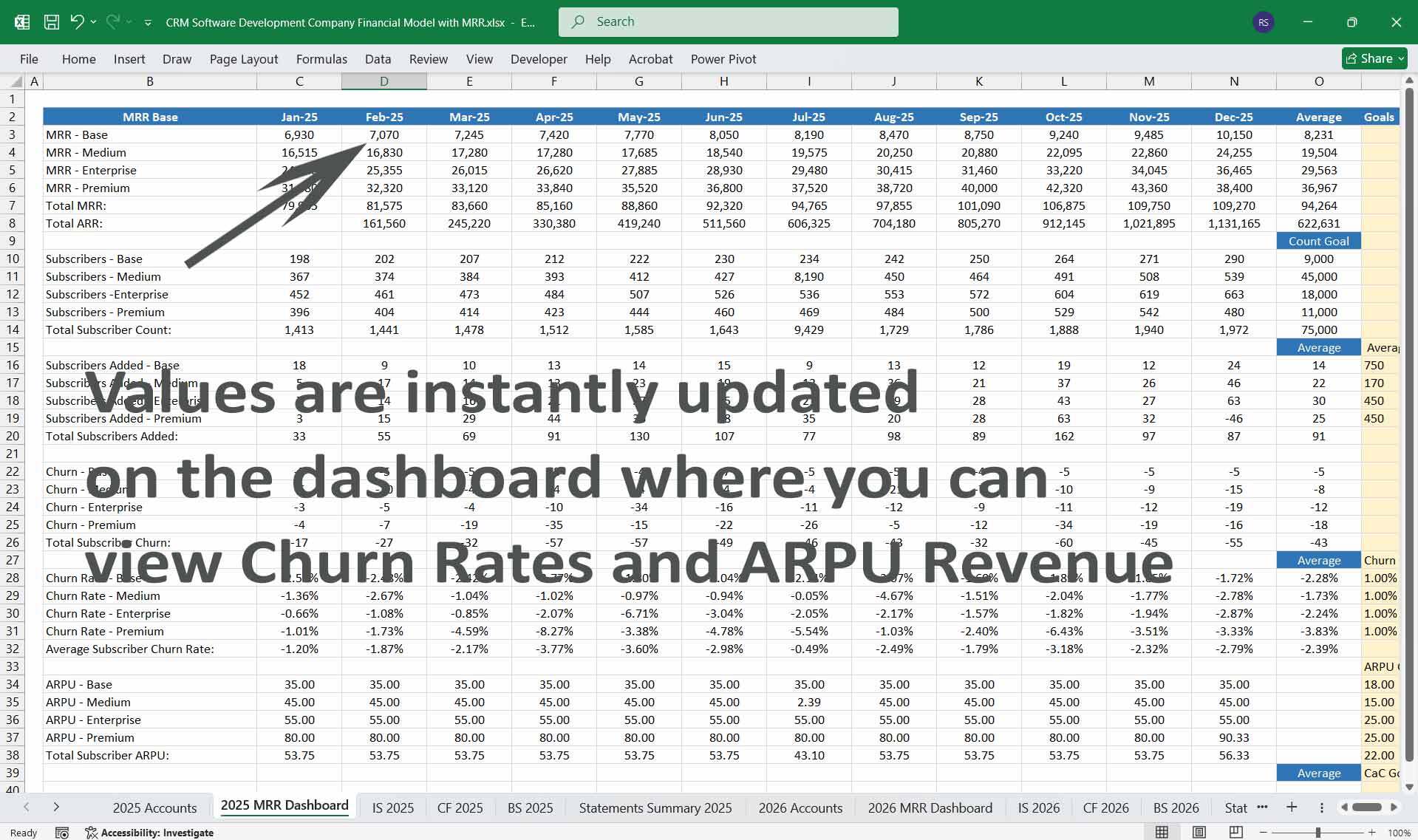The width and height of the screenshot is (1418, 840).
Task: Click the horizontal scrollbar thumb
Action: click(x=1367, y=807)
